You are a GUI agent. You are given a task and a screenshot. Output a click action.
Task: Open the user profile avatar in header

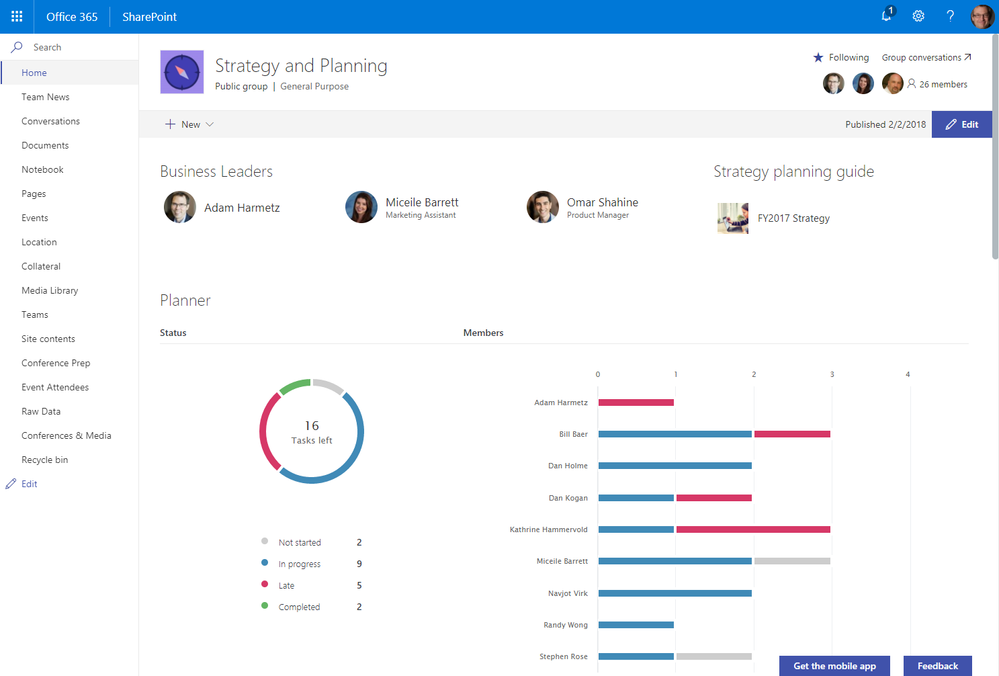pyautogui.click(x=982, y=17)
